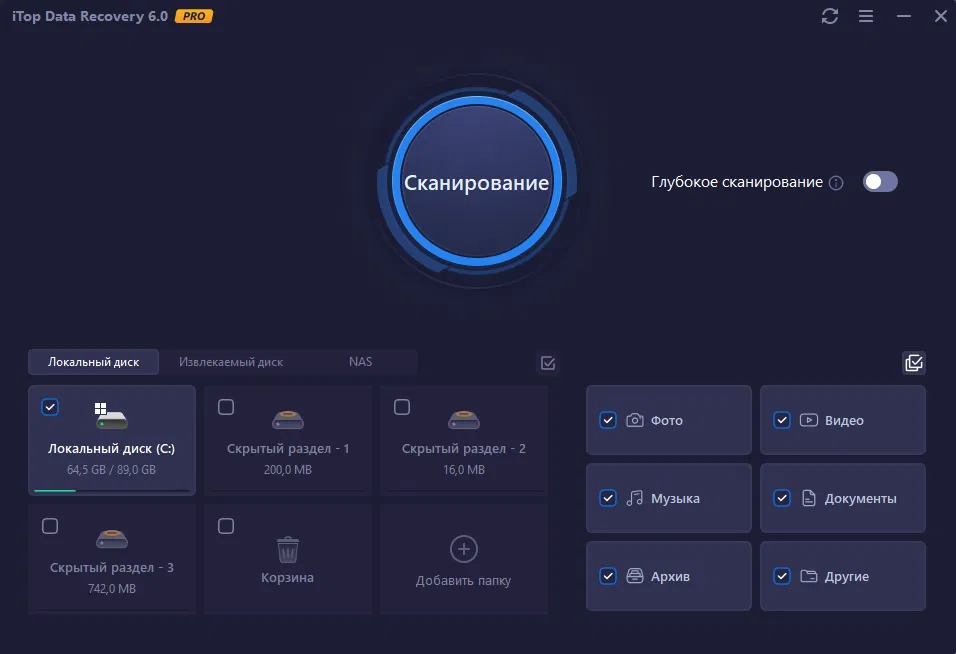Click the drive icon of Скрытый раздел - 1
This screenshot has height=654, width=956.
click(288, 419)
